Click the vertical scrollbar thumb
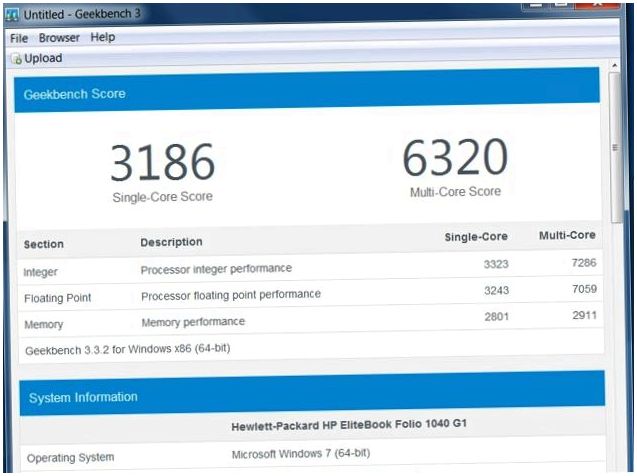The width and height of the screenshot is (637, 476). click(x=615, y=148)
